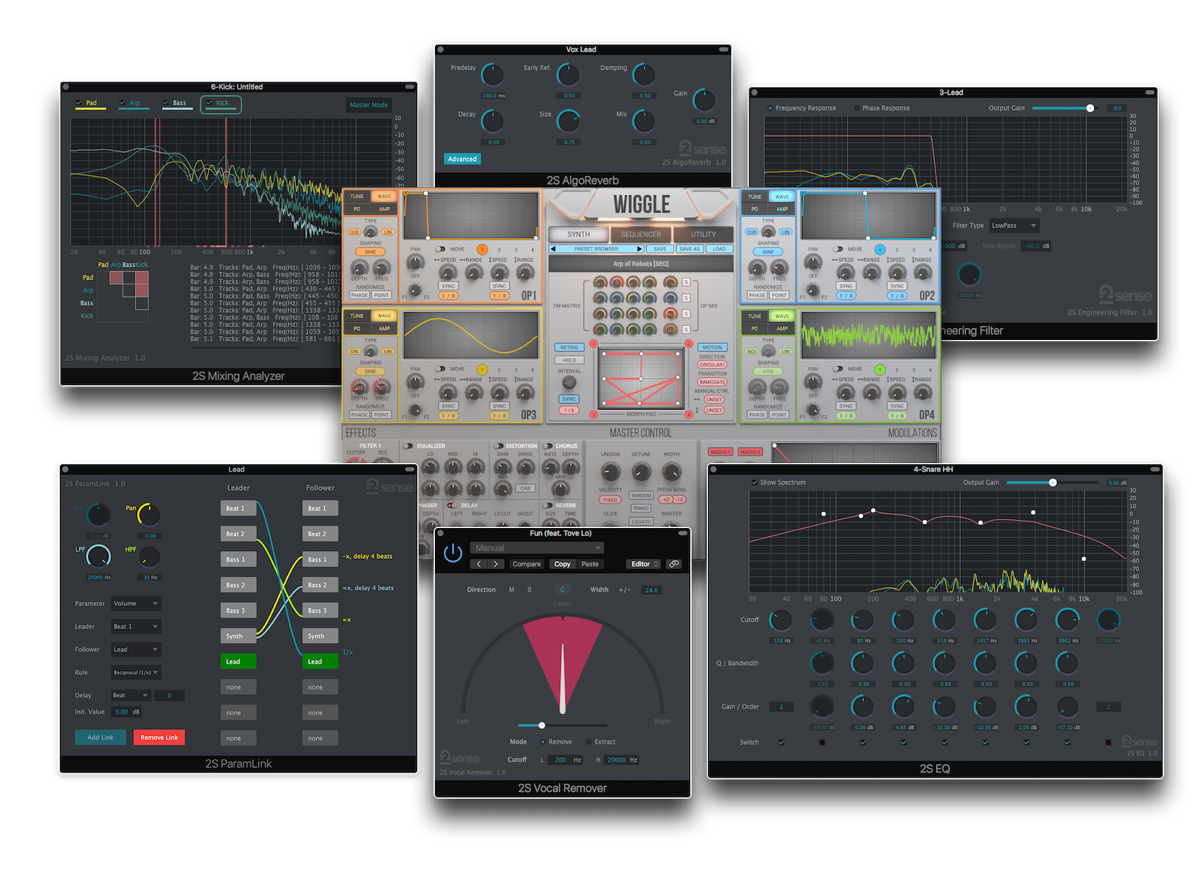Uncheck the Kick track in Mixing Analyzer

pyautogui.click(x=209, y=103)
